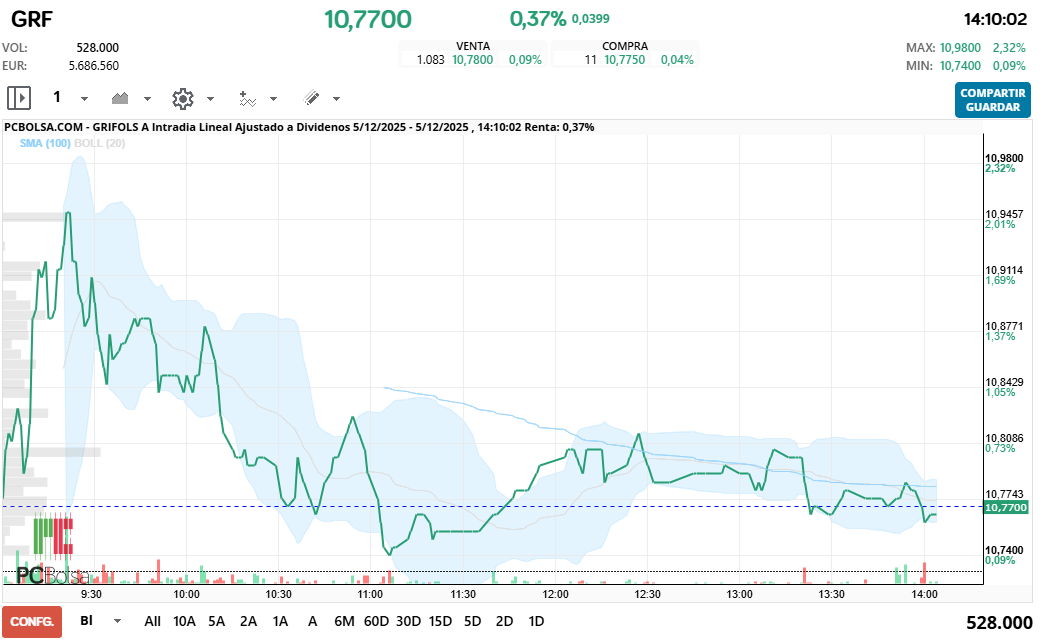Expand the drawing tools dropdown arrow
Image resolution: width=1046 pixels, height=643 pixels.
336,99
